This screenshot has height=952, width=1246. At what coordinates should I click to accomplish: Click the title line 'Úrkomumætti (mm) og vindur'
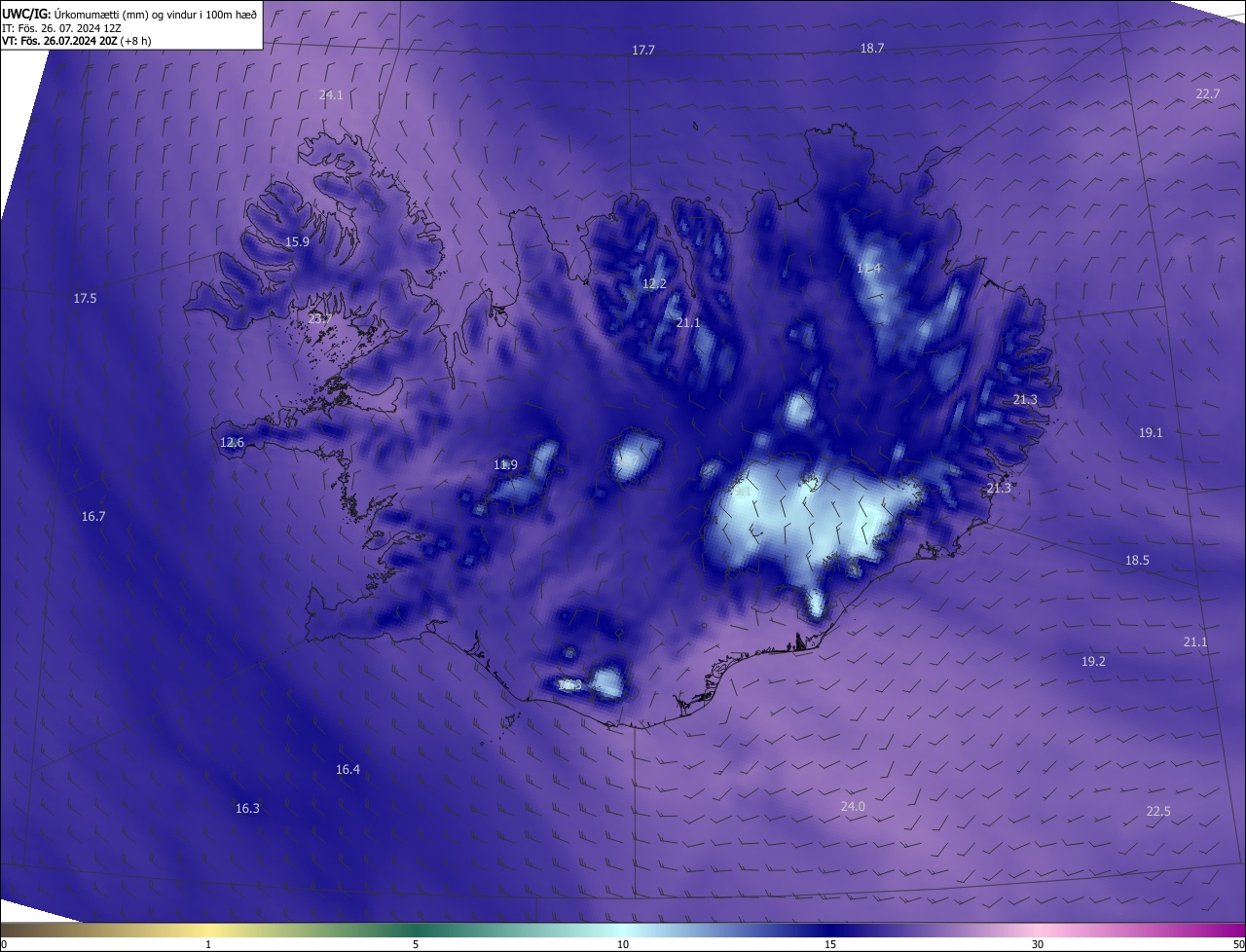[x=129, y=14]
